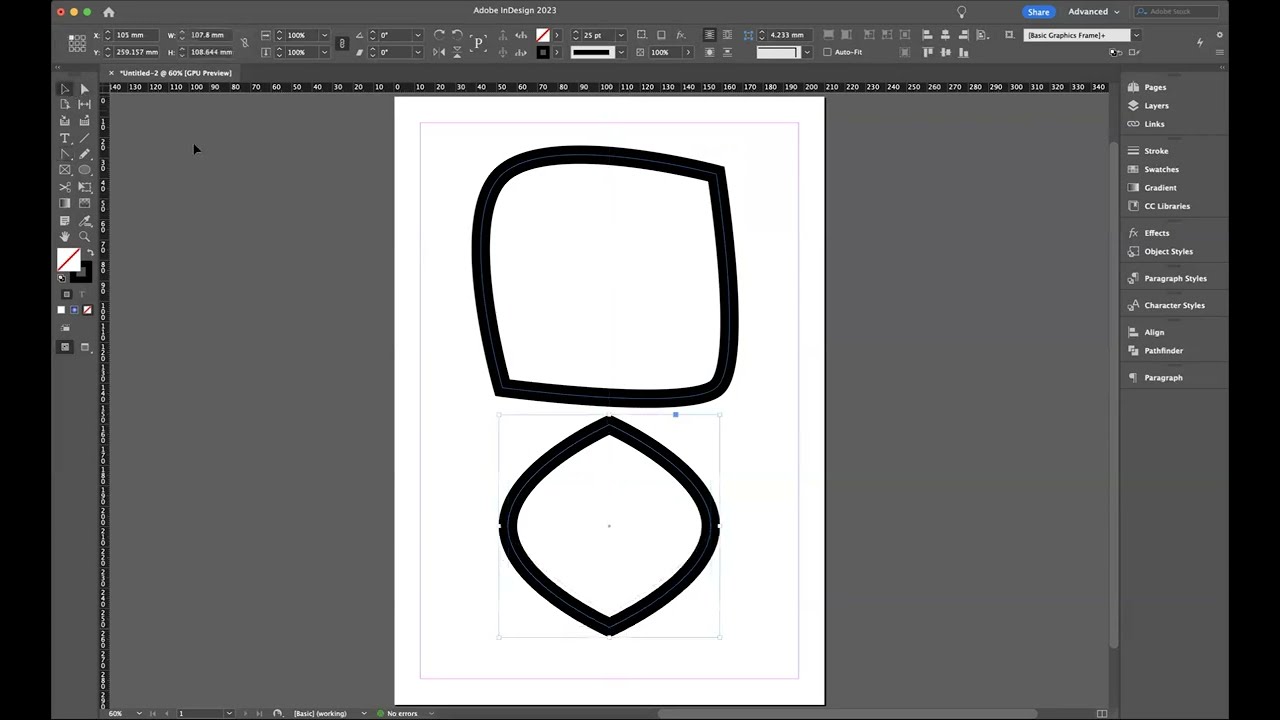Select the Gradient Swatch tool
The width and height of the screenshot is (1280, 720).
[65, 203]
